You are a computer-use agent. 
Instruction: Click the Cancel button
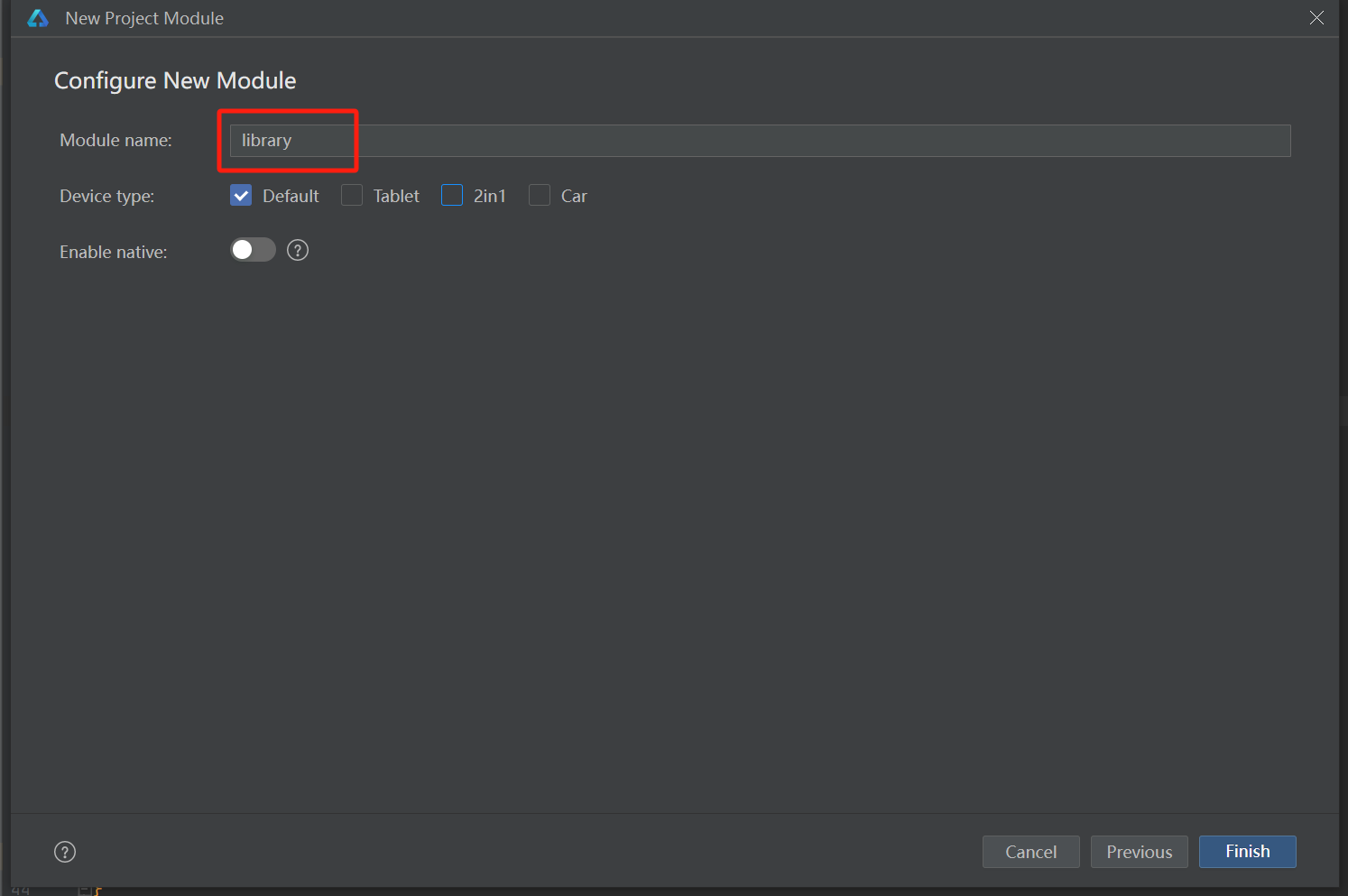click(x=1031, y=852)
